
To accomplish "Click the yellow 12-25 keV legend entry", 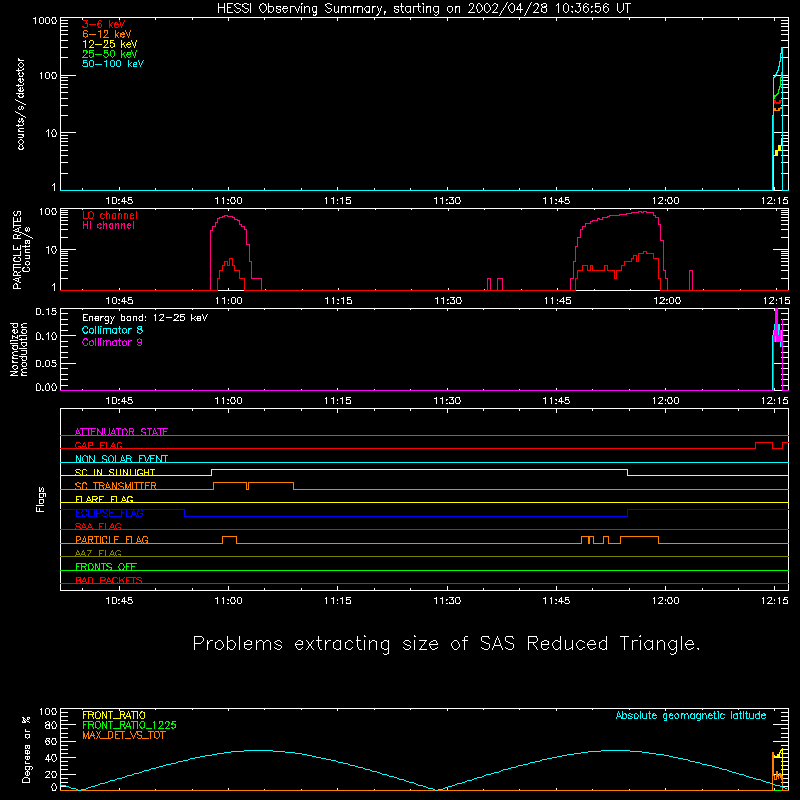I will point(110,44).
